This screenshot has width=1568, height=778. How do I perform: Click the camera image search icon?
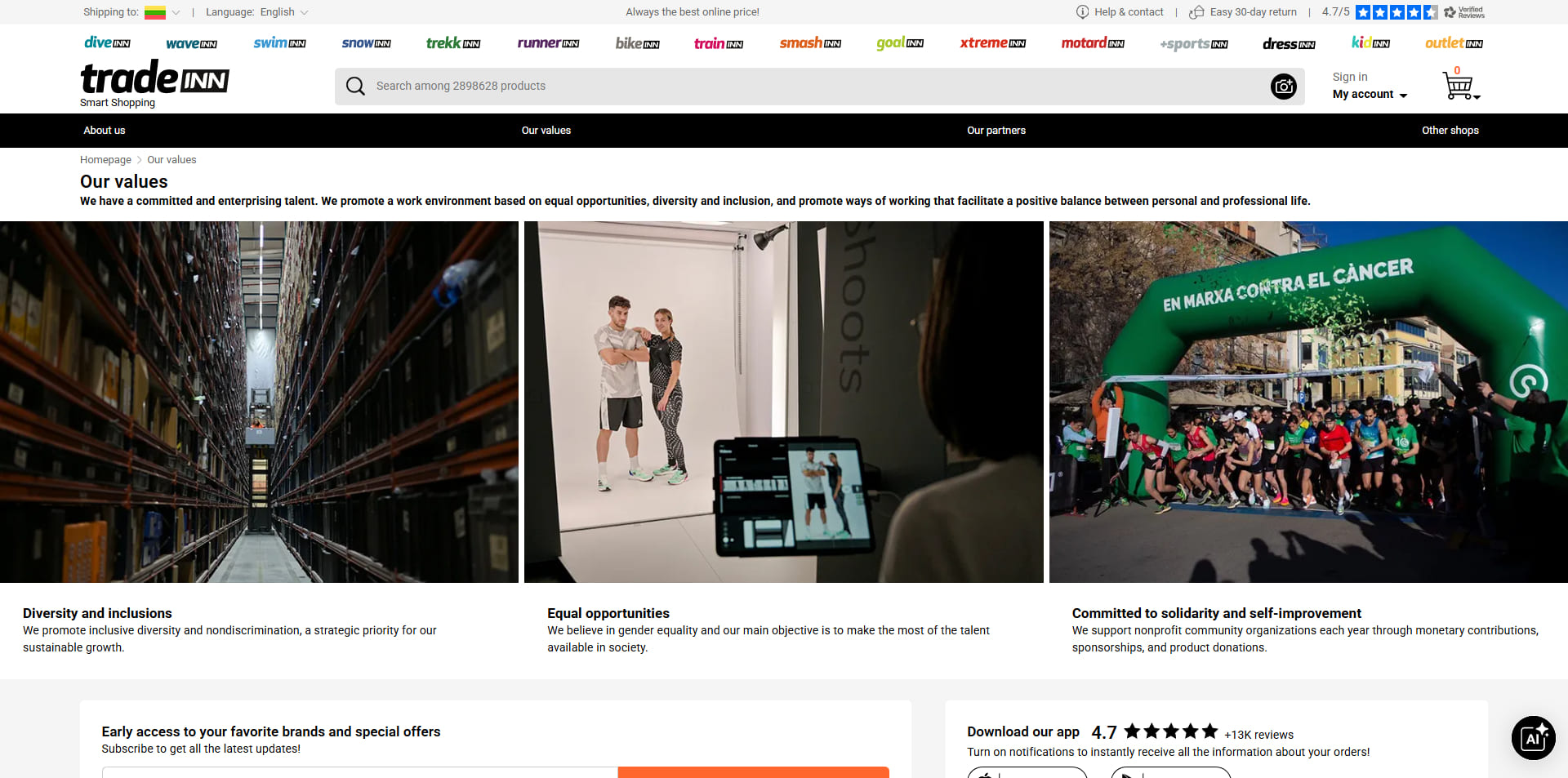point(1284,86)
